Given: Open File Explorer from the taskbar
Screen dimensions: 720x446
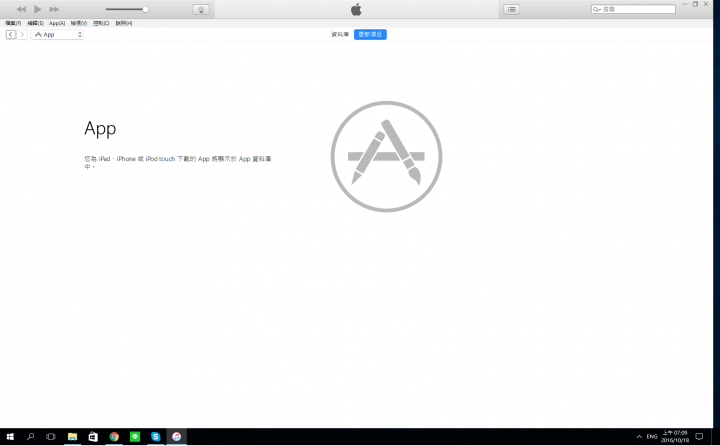Looking at the screenshot, I should click(x=72, y=437).
